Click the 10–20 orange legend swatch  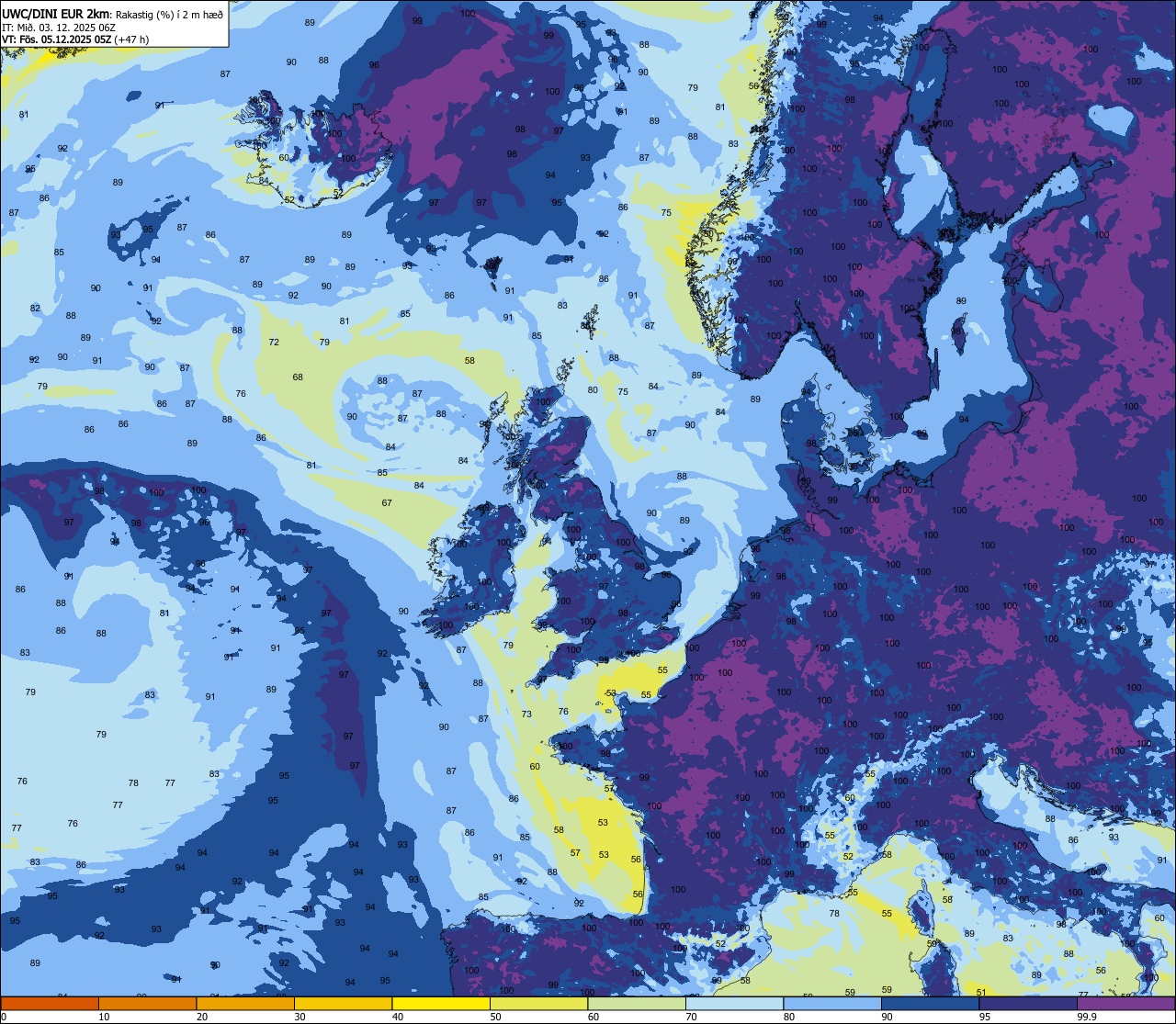pos(147,1003)
